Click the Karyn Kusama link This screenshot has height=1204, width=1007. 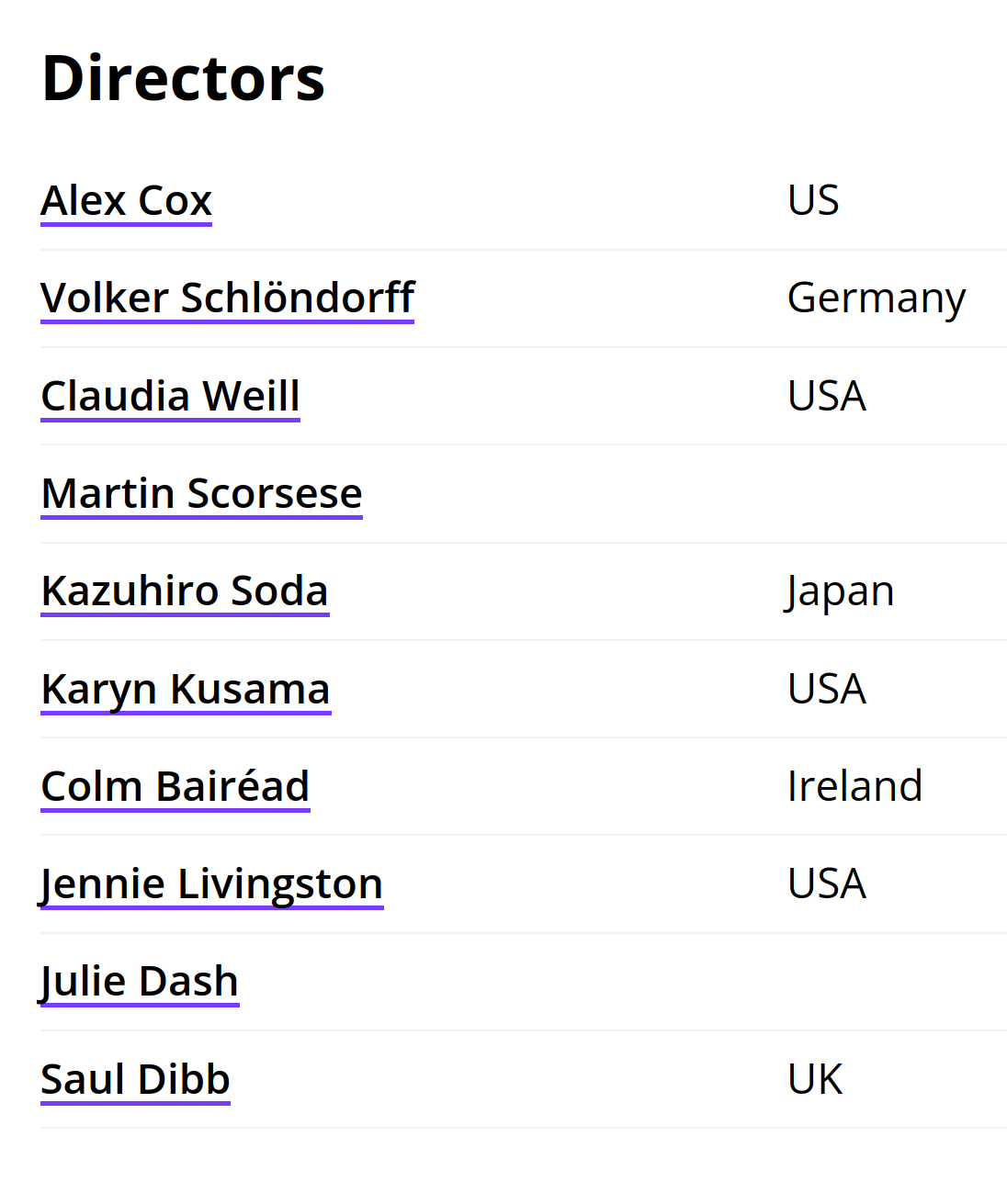(186, 690)
